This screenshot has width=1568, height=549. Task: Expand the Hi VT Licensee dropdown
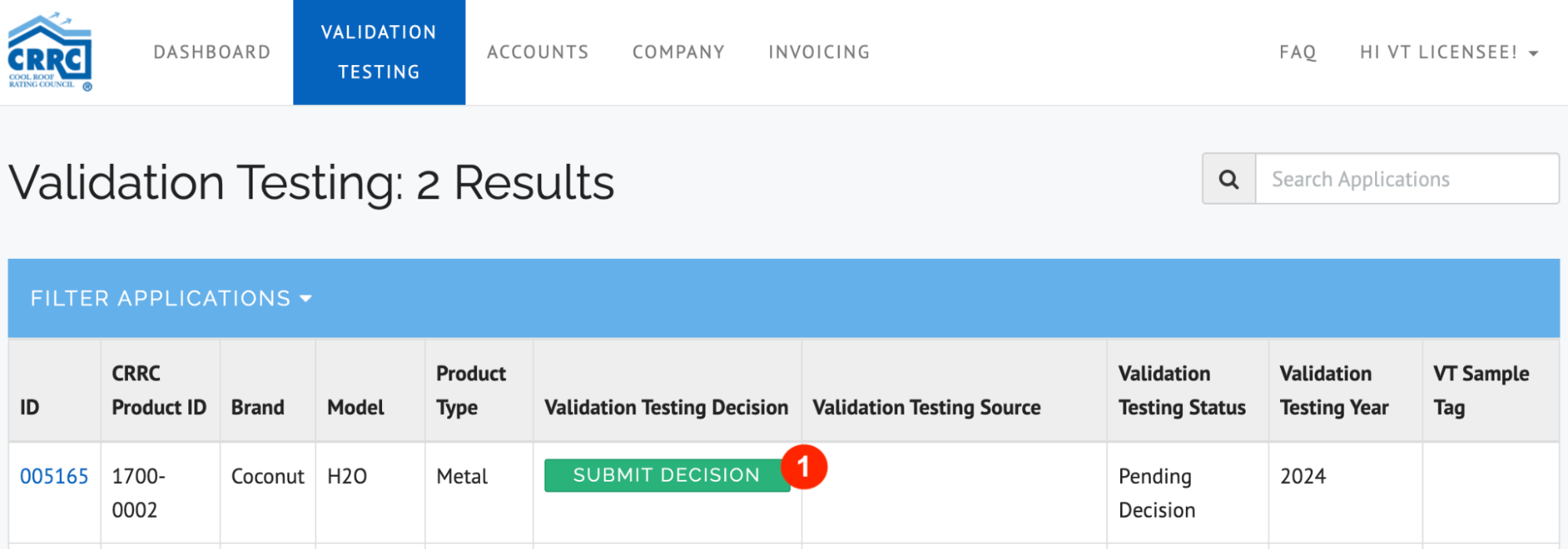click(1449, 53)
